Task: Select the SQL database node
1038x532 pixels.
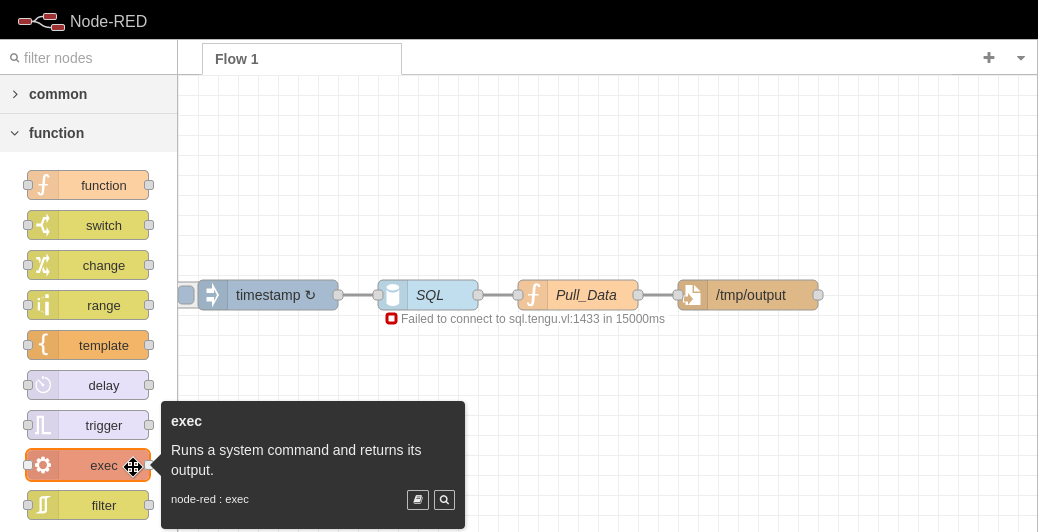Action: click(x=428, y=295)
